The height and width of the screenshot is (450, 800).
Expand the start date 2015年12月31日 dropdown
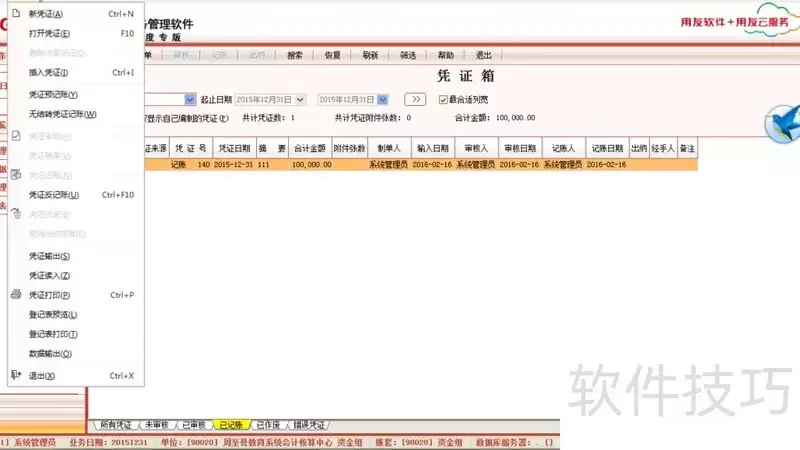300,99
